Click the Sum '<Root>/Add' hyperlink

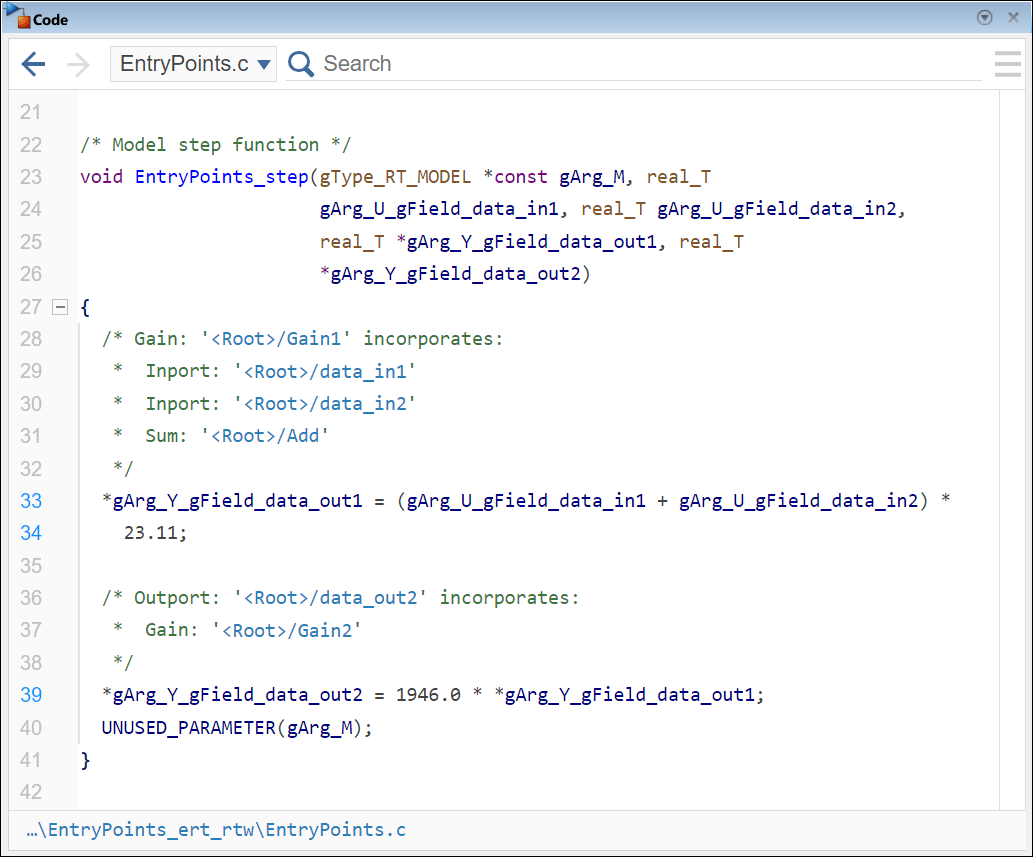(x=265, y=435)
